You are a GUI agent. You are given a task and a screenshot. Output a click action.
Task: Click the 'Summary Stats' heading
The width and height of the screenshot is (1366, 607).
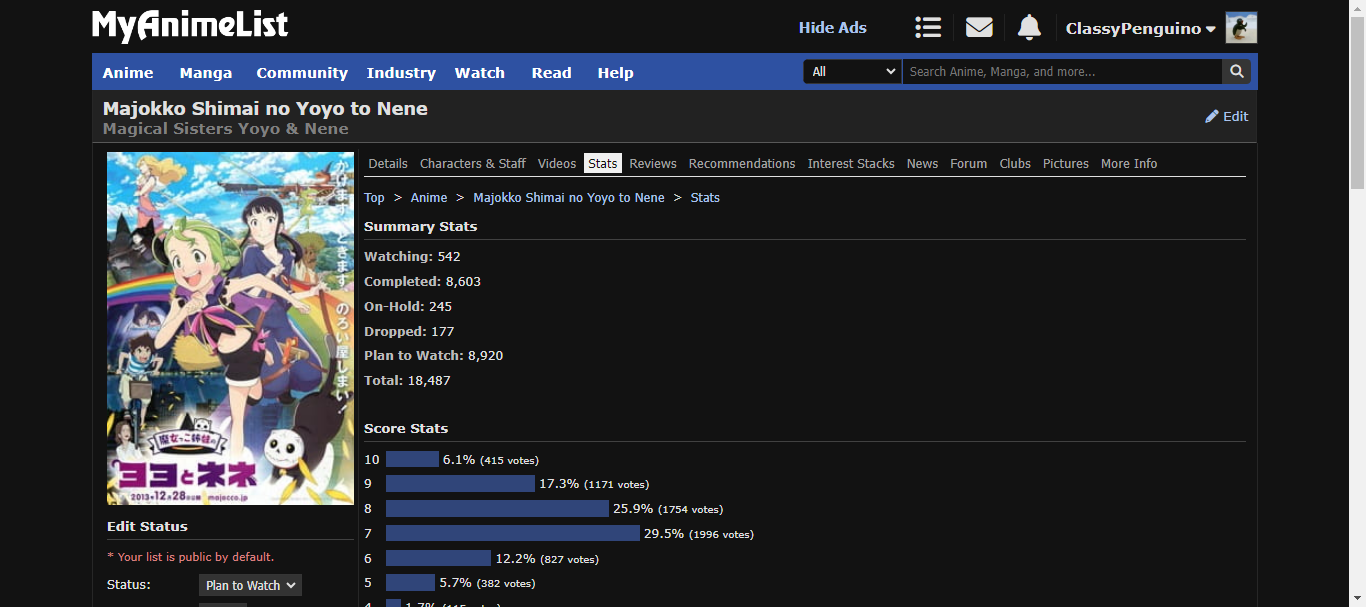click(421, 227)
